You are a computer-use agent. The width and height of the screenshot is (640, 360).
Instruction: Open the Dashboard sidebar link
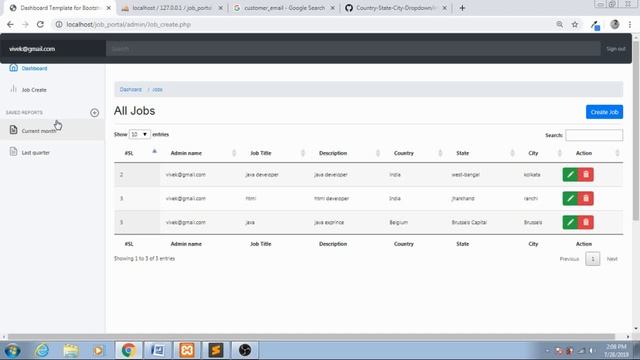[x=34, y=68]
